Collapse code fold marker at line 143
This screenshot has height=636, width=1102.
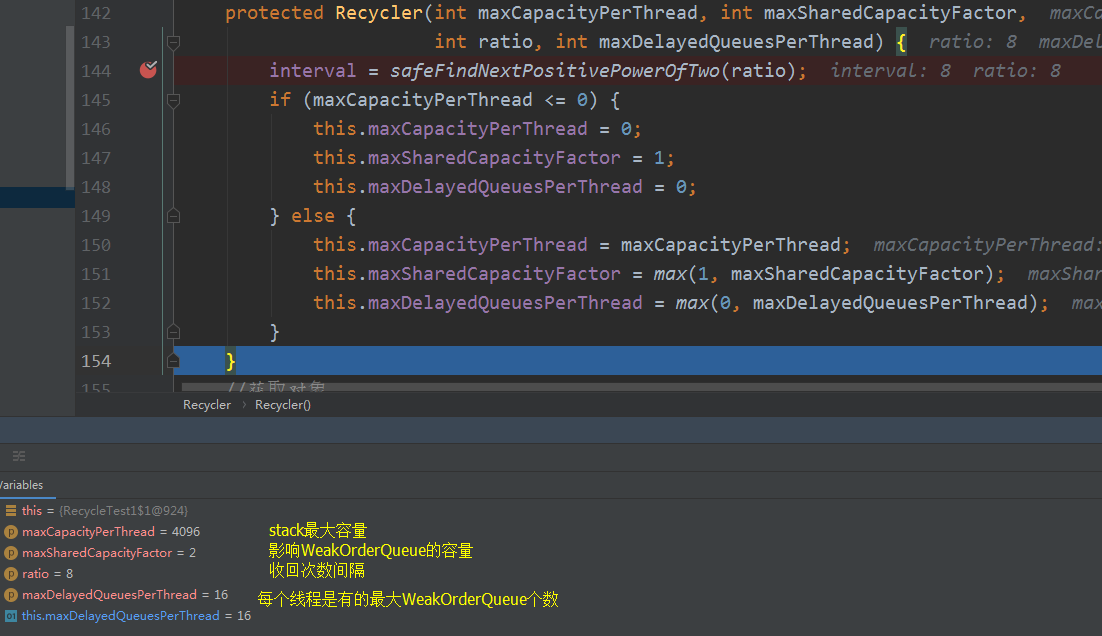(174, 42)
